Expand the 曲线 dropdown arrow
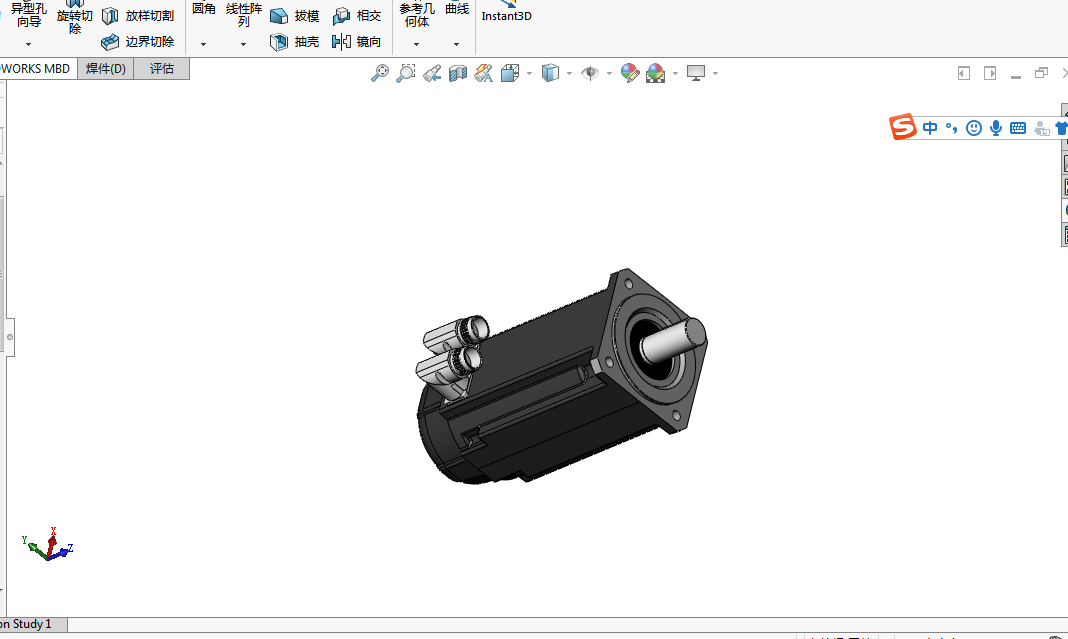Image resolution: width=1068 pixels, height=639 pixels. point(456,44)
